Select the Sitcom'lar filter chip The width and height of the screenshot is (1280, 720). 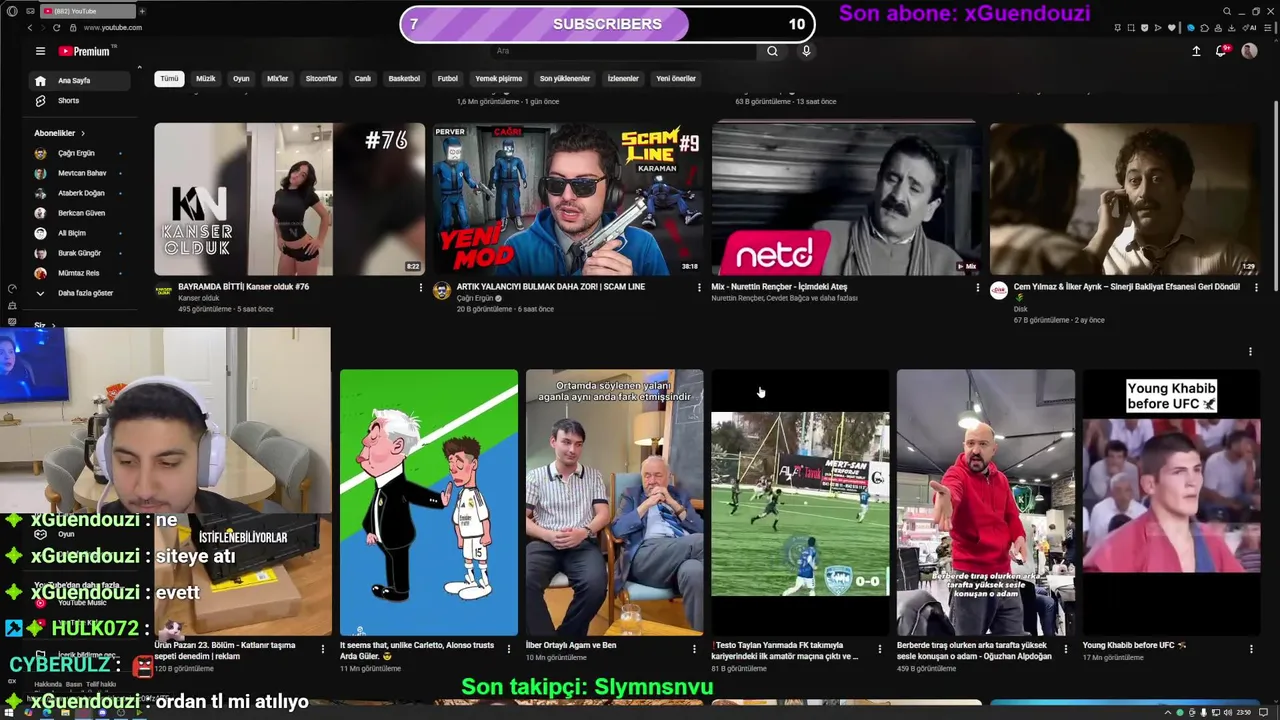(x=321, y=78)
